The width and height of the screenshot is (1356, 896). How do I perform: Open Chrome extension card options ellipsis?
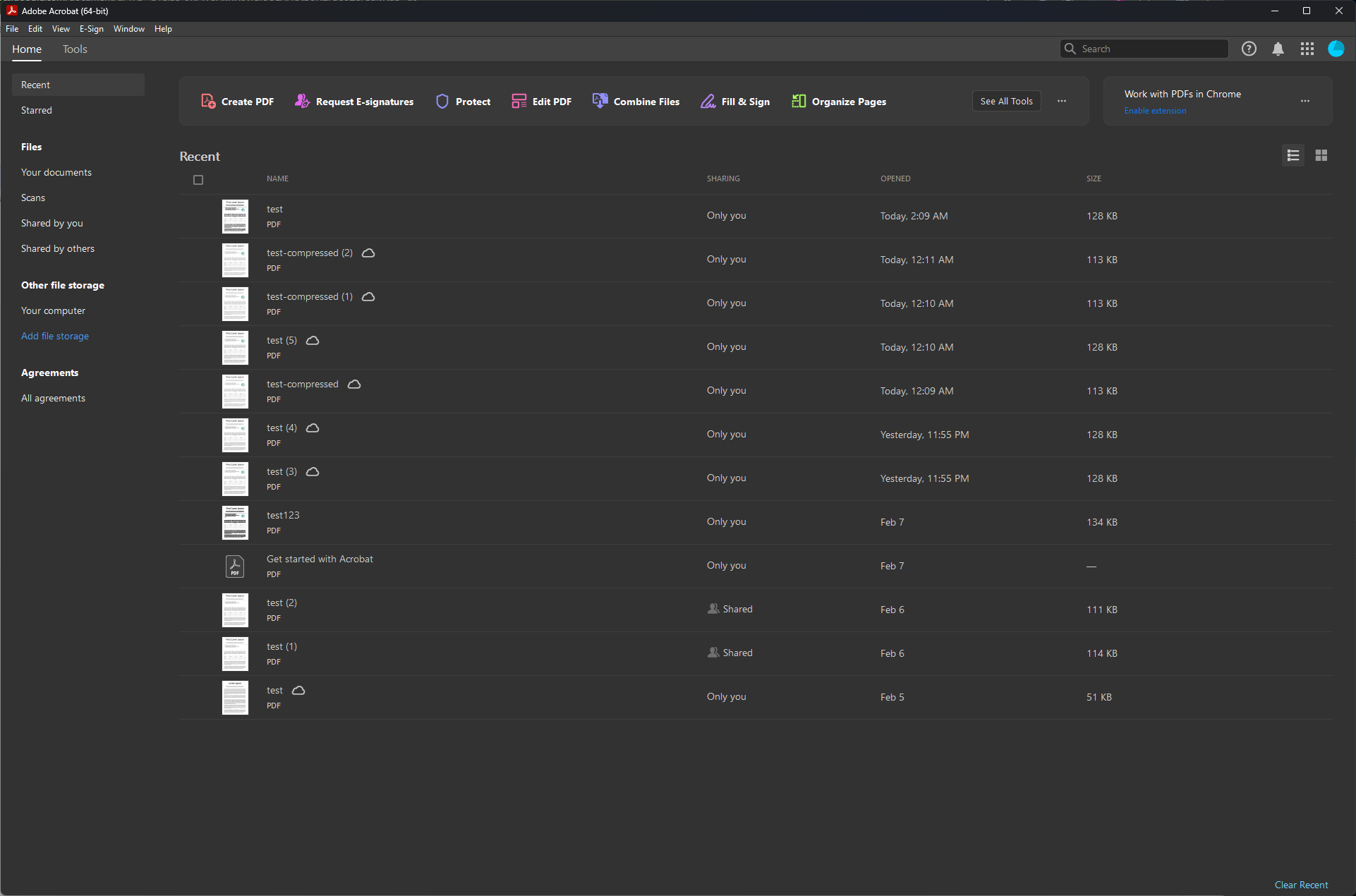[x=1305, y=101]
